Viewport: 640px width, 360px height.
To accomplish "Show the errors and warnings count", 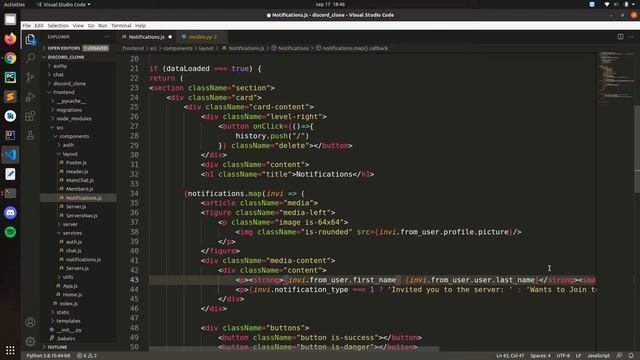I will pyautogui.click(x=87, y=356).
